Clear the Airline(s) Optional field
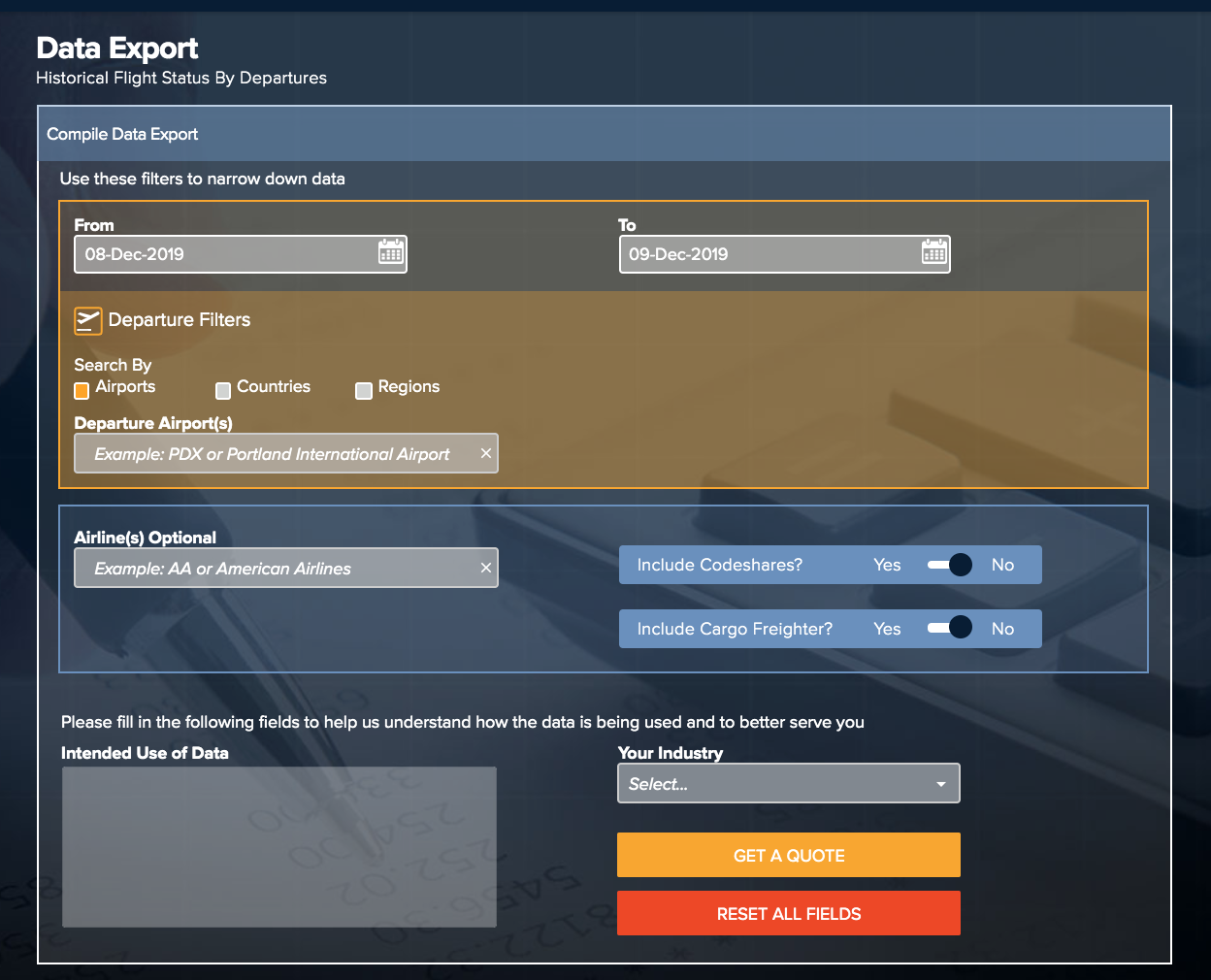1211x980 pixels. (x=485, y=568)
